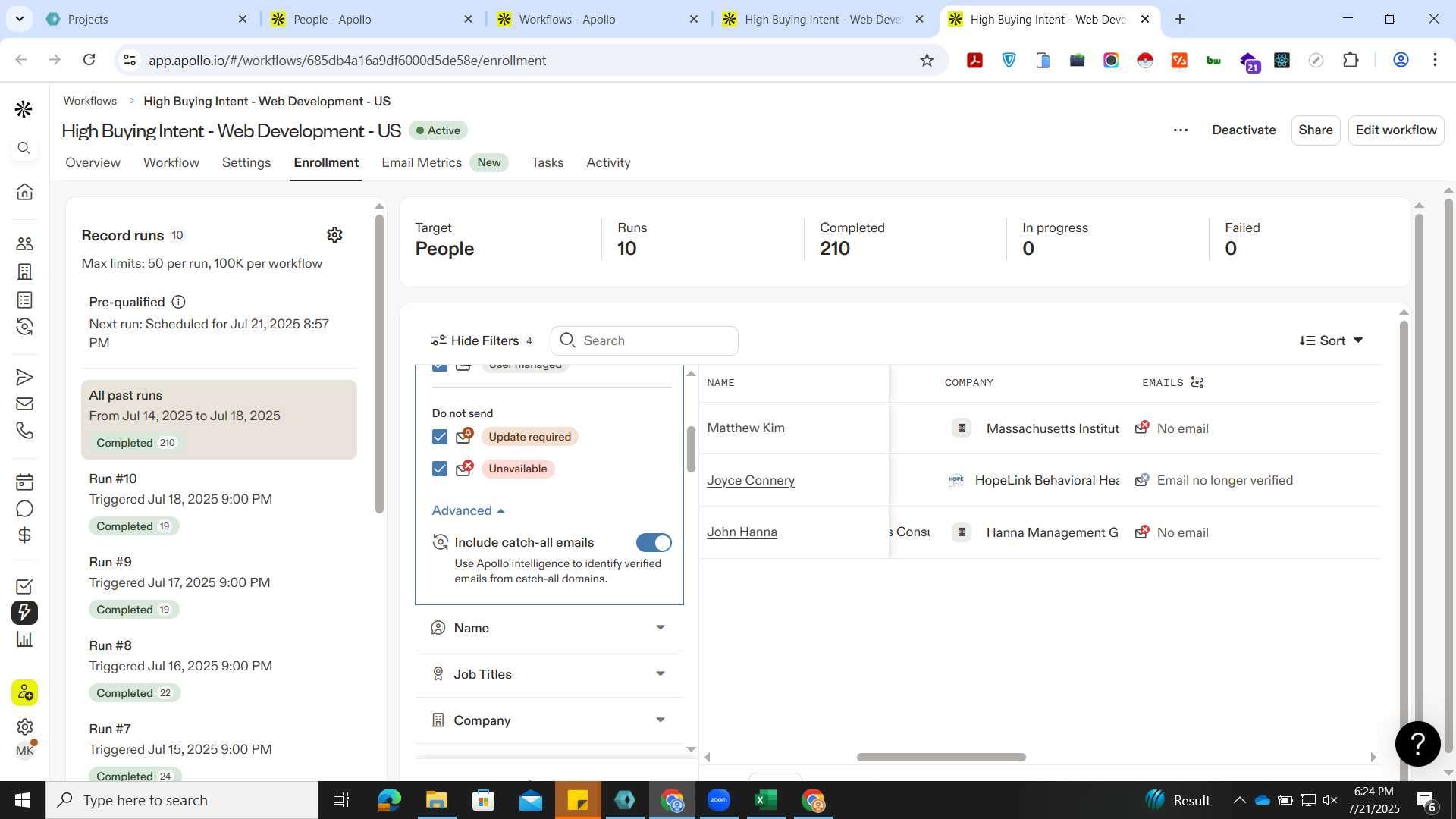The width and height of the screenshot is (1456, 819).
Task: Select Run #10 in record runs
Action: (x=219, y=502)
